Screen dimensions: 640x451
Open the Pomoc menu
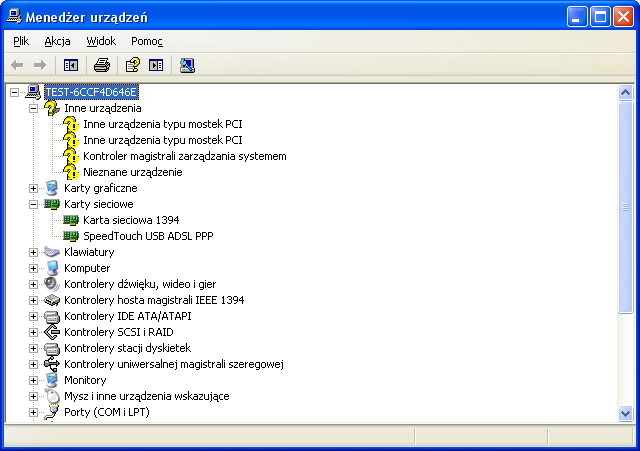point(147,41)
